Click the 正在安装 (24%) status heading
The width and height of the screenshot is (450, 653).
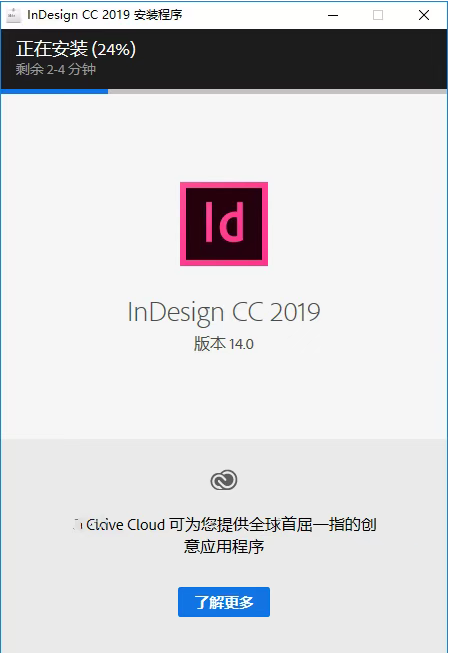(76, 49)
